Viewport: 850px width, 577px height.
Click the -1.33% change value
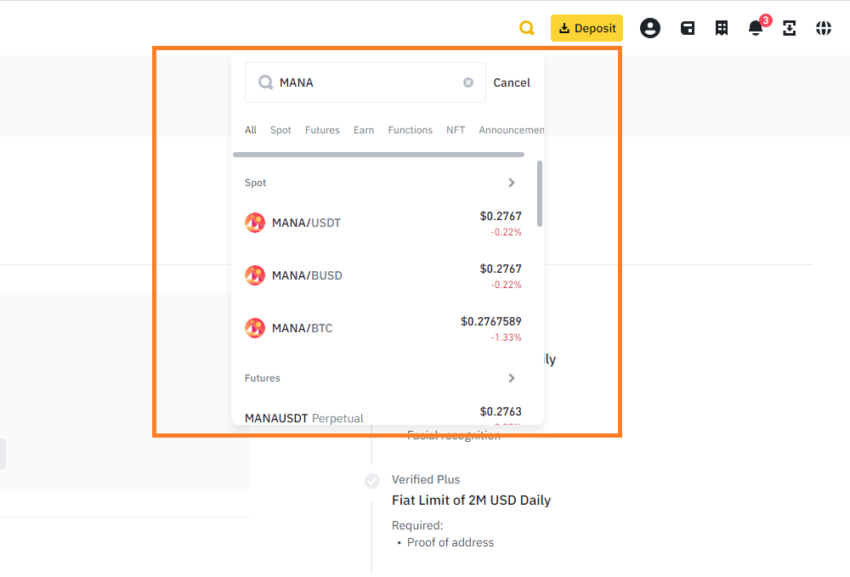pyautogui.click(x=506, y=337)
